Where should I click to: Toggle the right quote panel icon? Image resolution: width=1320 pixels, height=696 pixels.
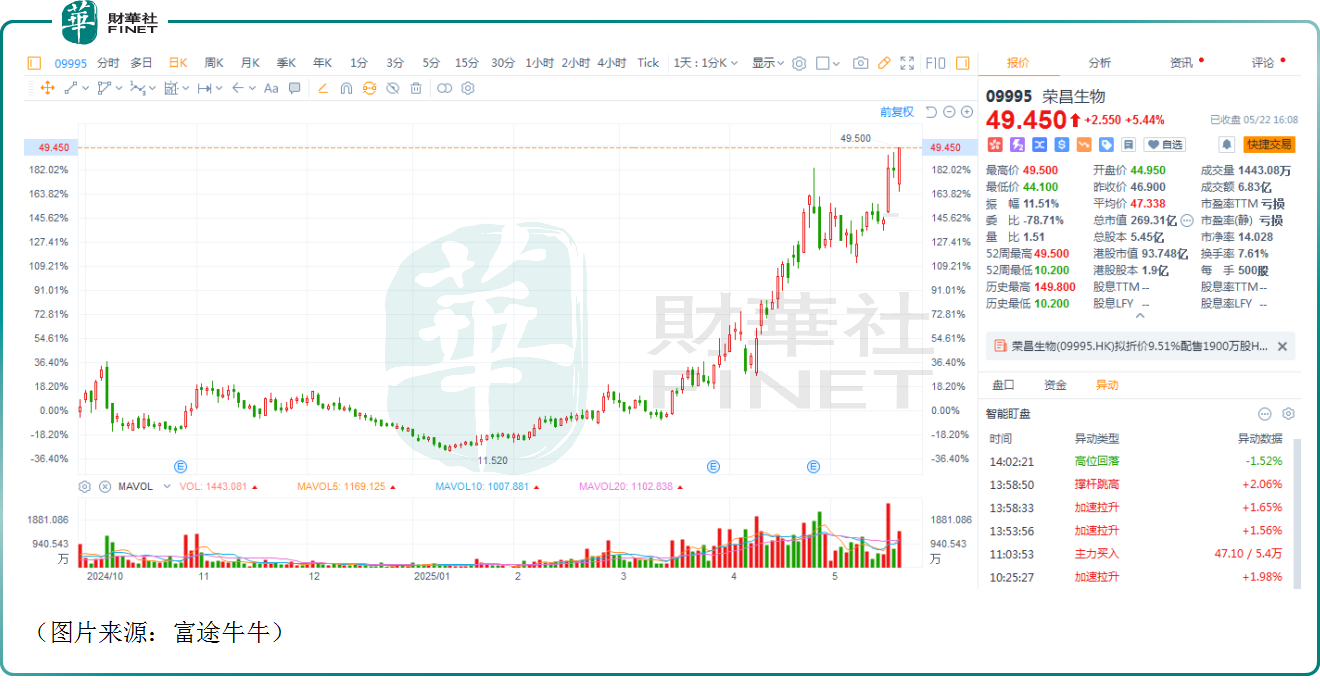[963, 63]
